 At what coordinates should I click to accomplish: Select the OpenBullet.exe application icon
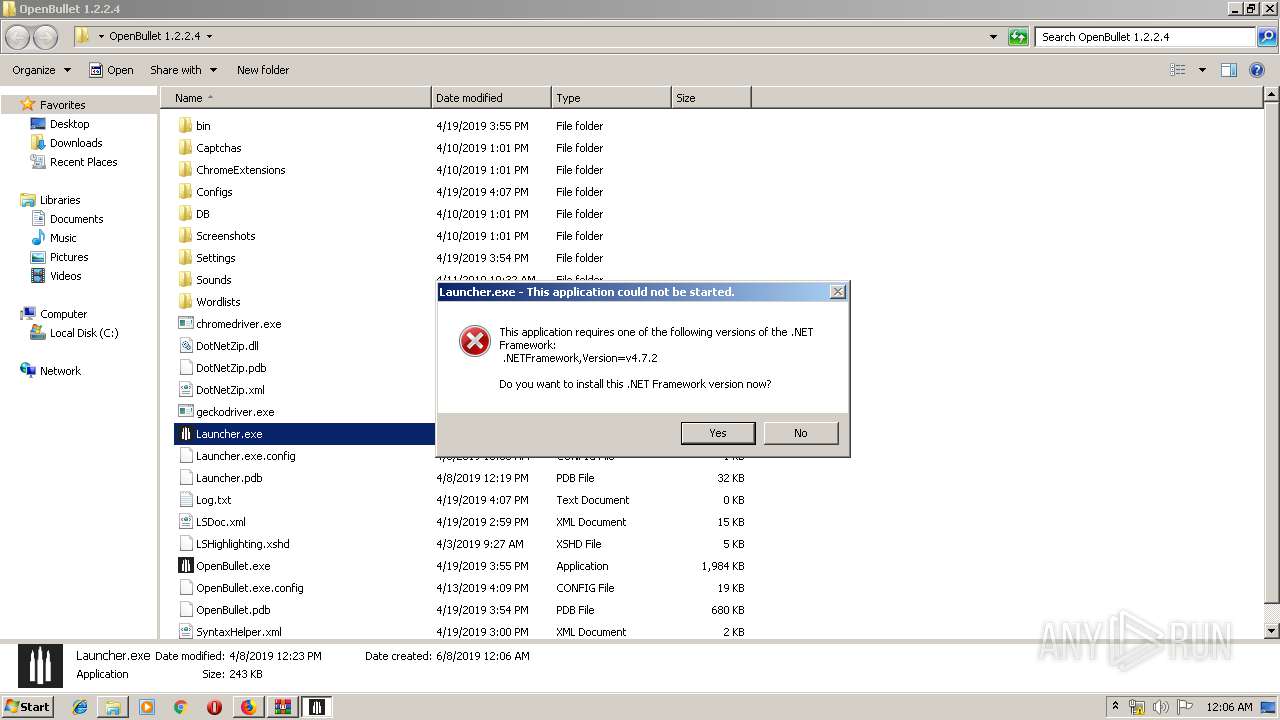coord(185,566)
